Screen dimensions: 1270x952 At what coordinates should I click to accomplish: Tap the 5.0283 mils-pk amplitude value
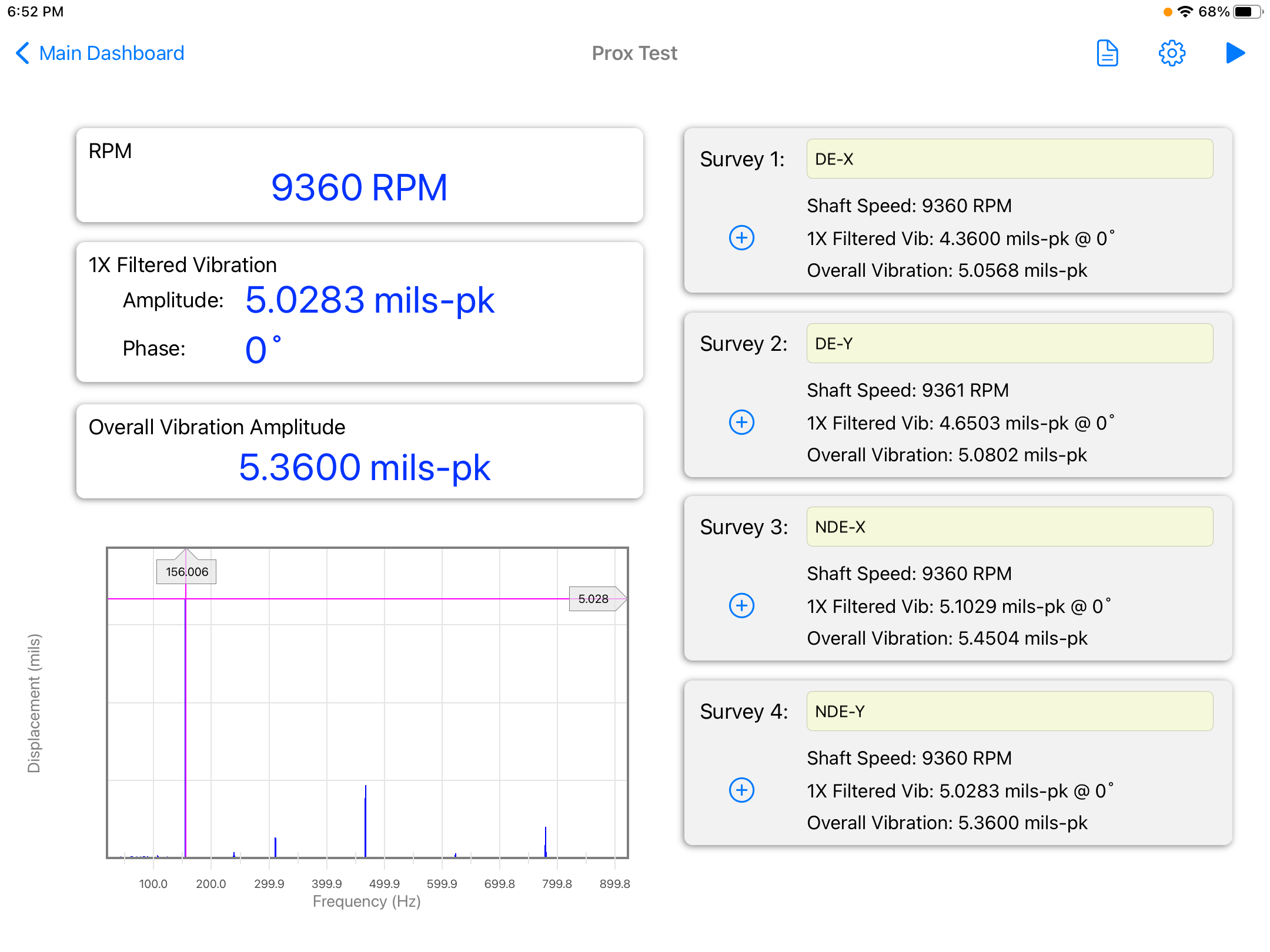(x=369, y=300)
